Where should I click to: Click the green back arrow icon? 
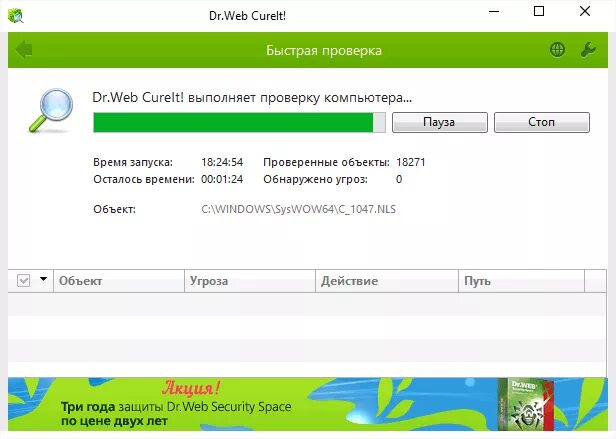tap(24, 50)
